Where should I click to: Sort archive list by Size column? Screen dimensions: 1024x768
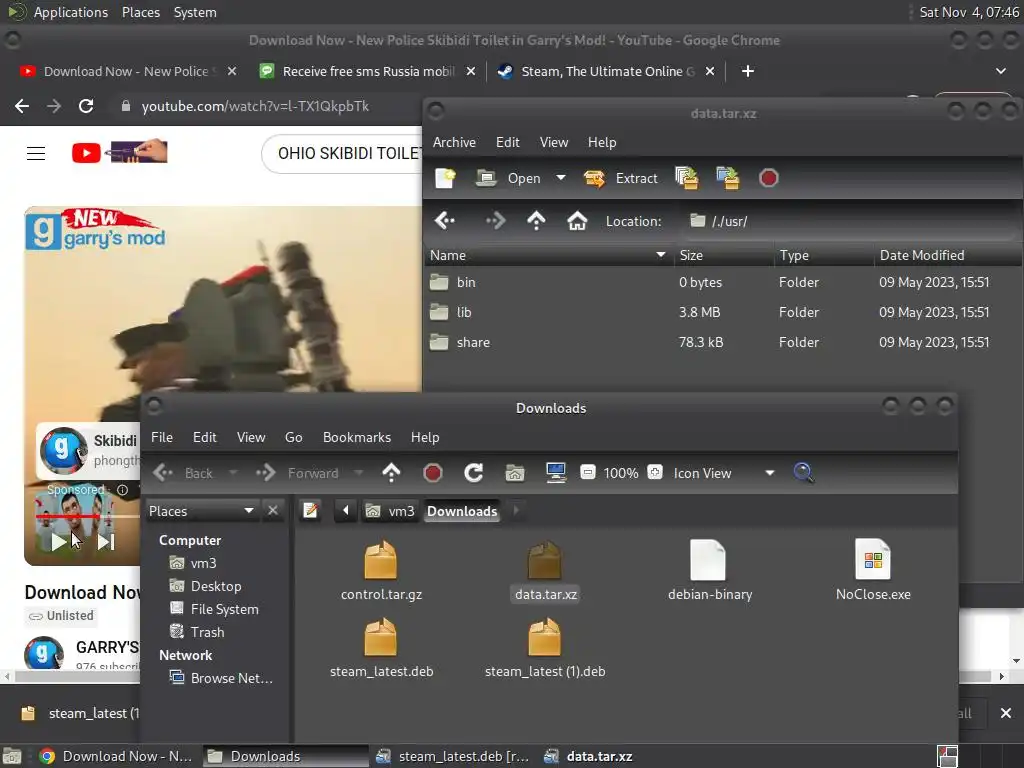(x=723, y=255)
